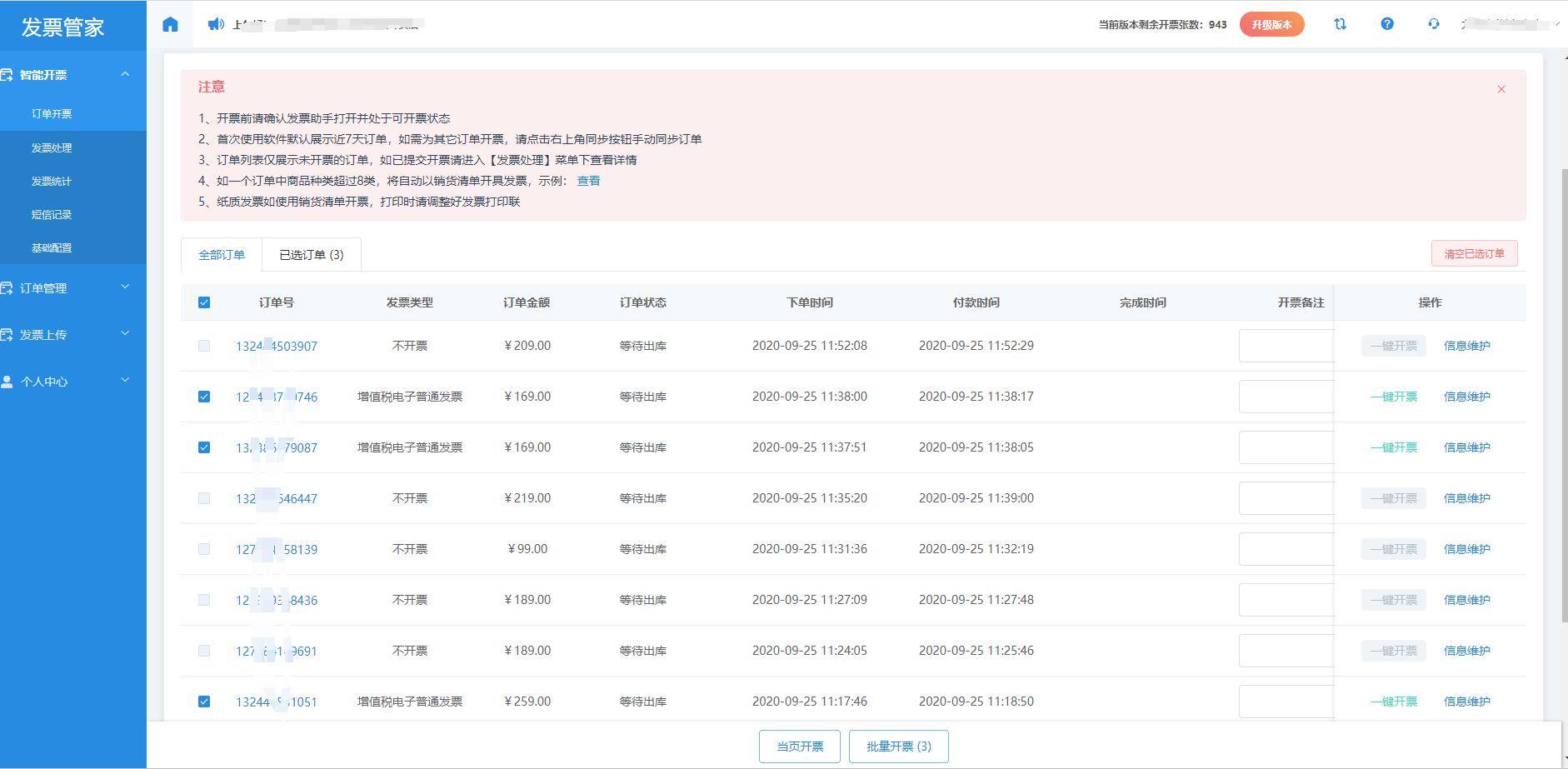This screenshot has height=769, width=1568.
Task: Open the help question mark icon
Action: [1386, 24]
